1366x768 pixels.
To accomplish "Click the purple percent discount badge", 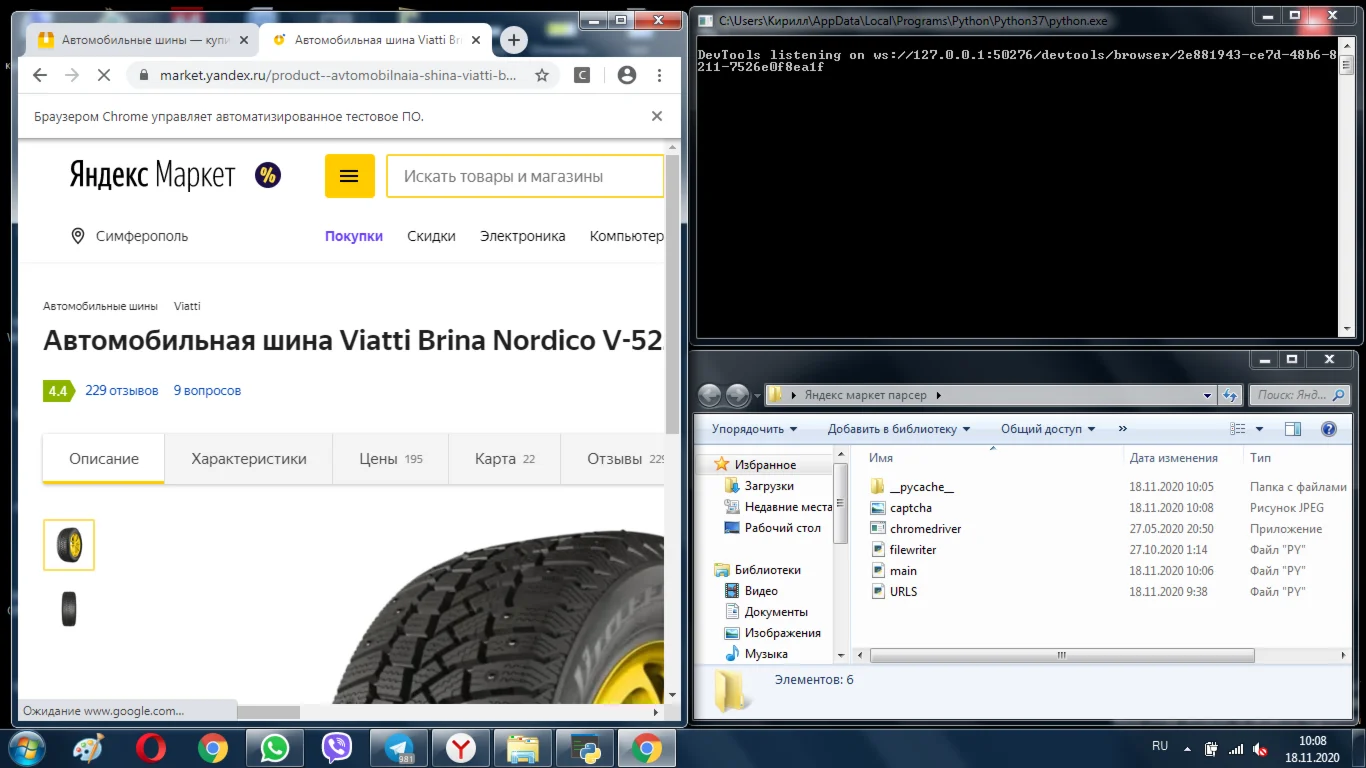I will [x=268, y=176].
